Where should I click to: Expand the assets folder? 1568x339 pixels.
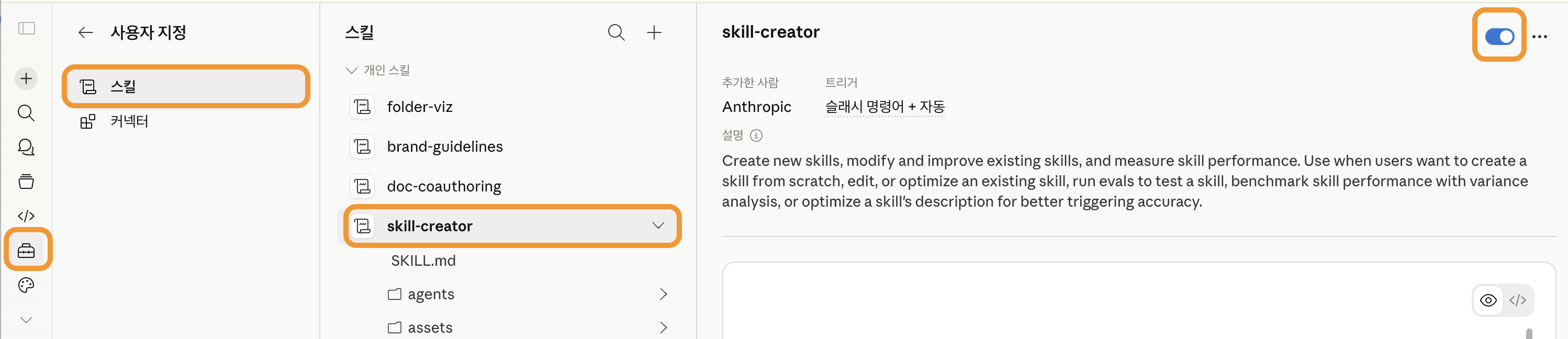[x=663, y=328]
